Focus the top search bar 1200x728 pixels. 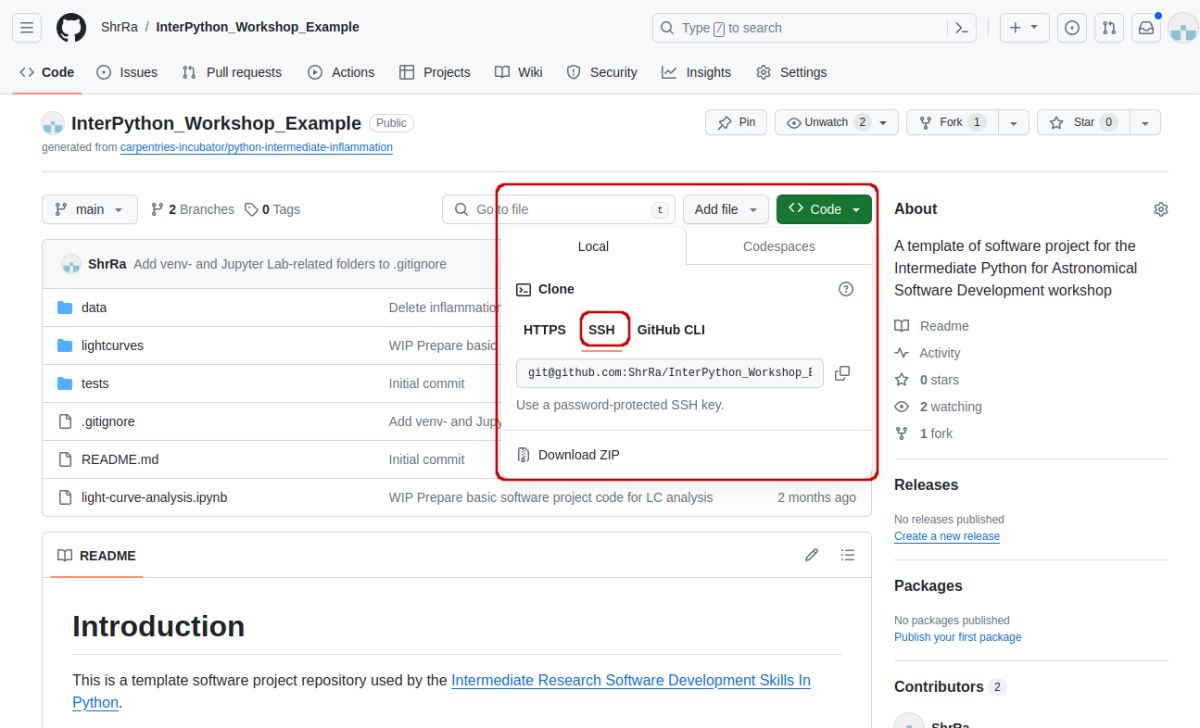[799, 28]
